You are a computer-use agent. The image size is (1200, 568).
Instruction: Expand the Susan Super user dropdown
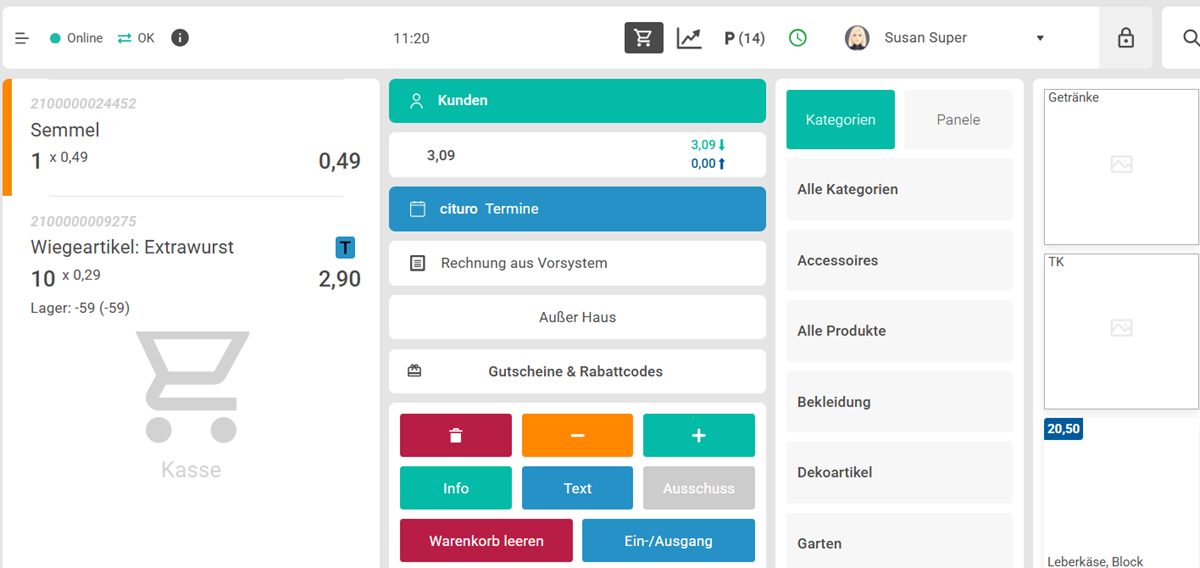[x=1040, y=38]
